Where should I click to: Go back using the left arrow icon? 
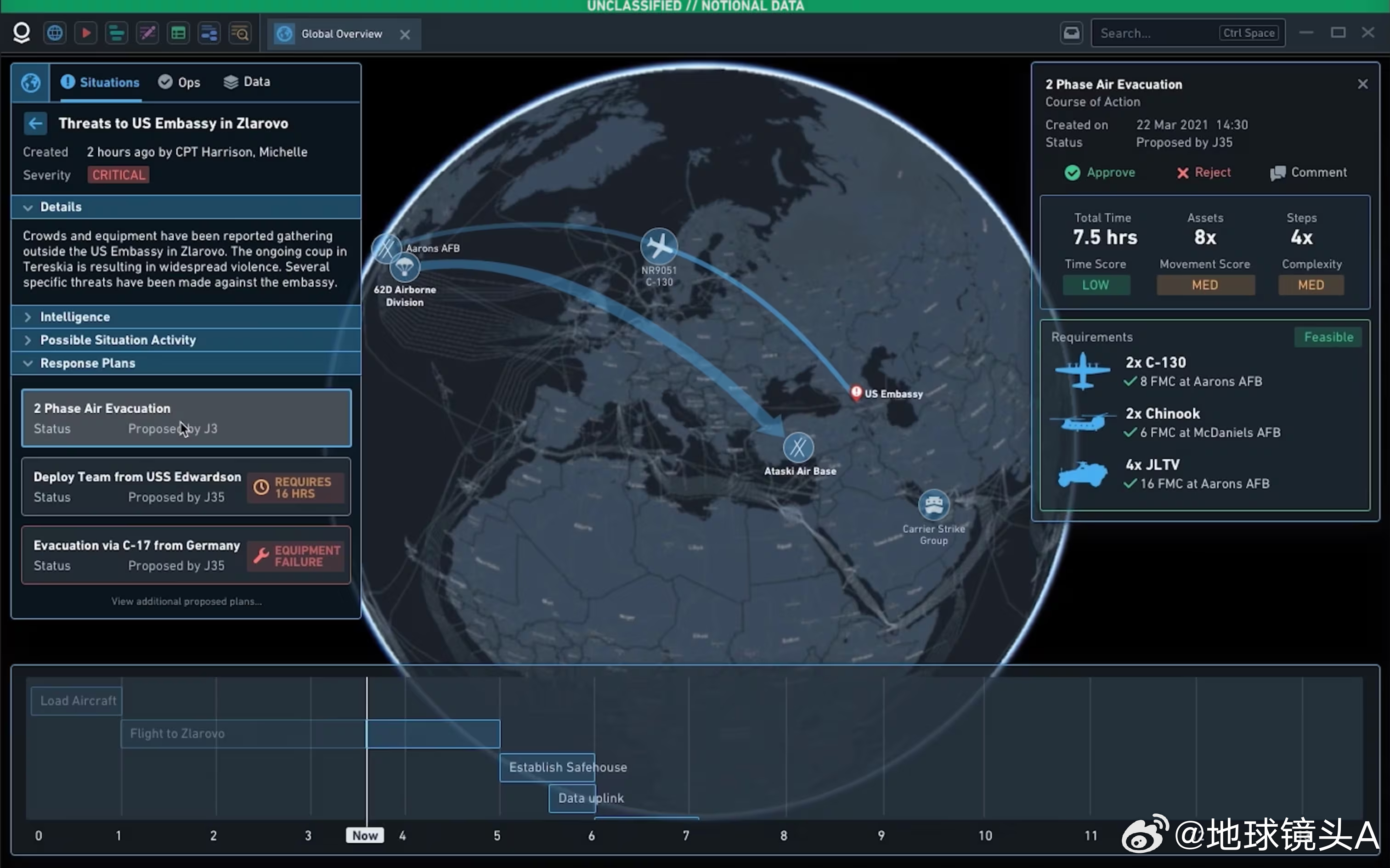coord(35,124)
